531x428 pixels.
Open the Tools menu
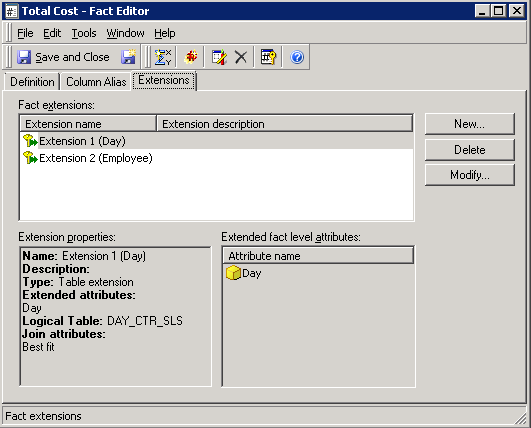[x=84, y=33]
